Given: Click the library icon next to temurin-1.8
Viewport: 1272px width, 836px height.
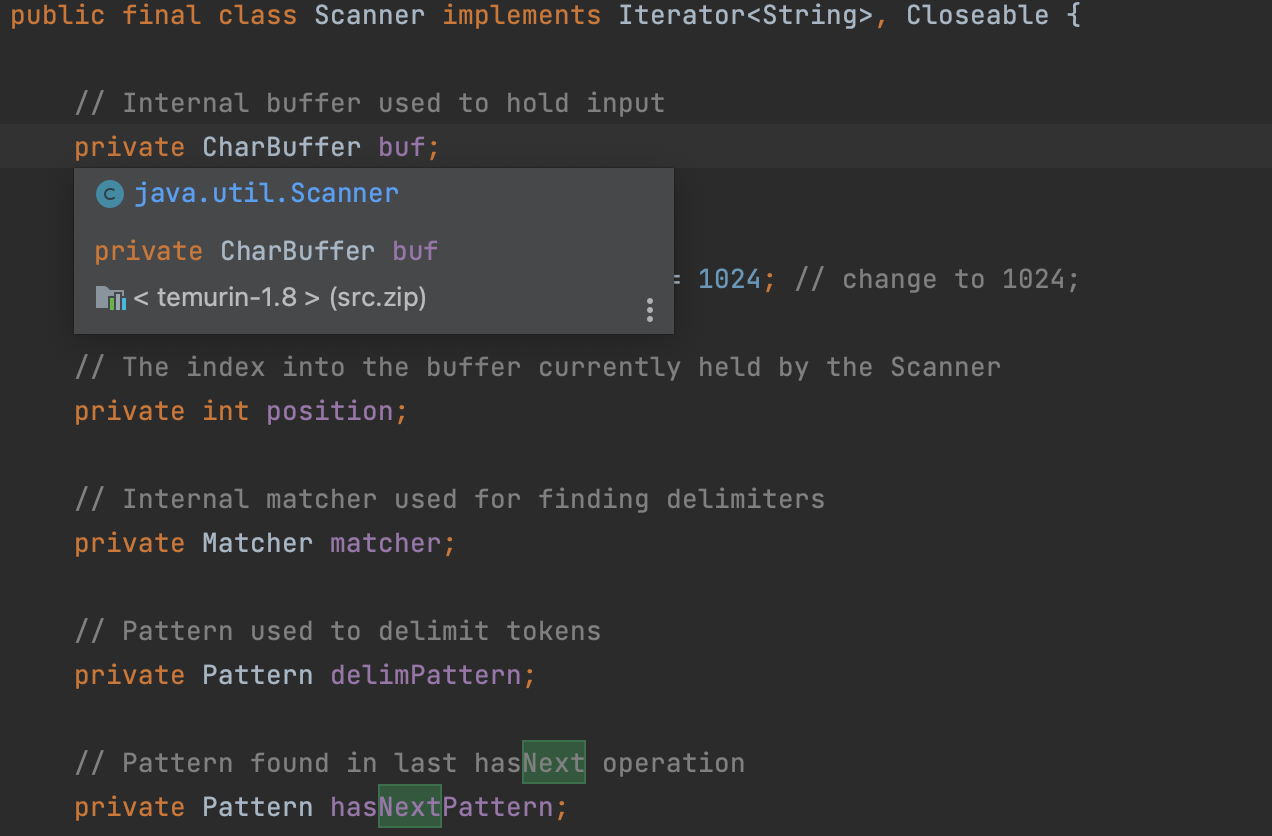Looking at the screenshot, I should pyautogui.click(x=110, y=298).
